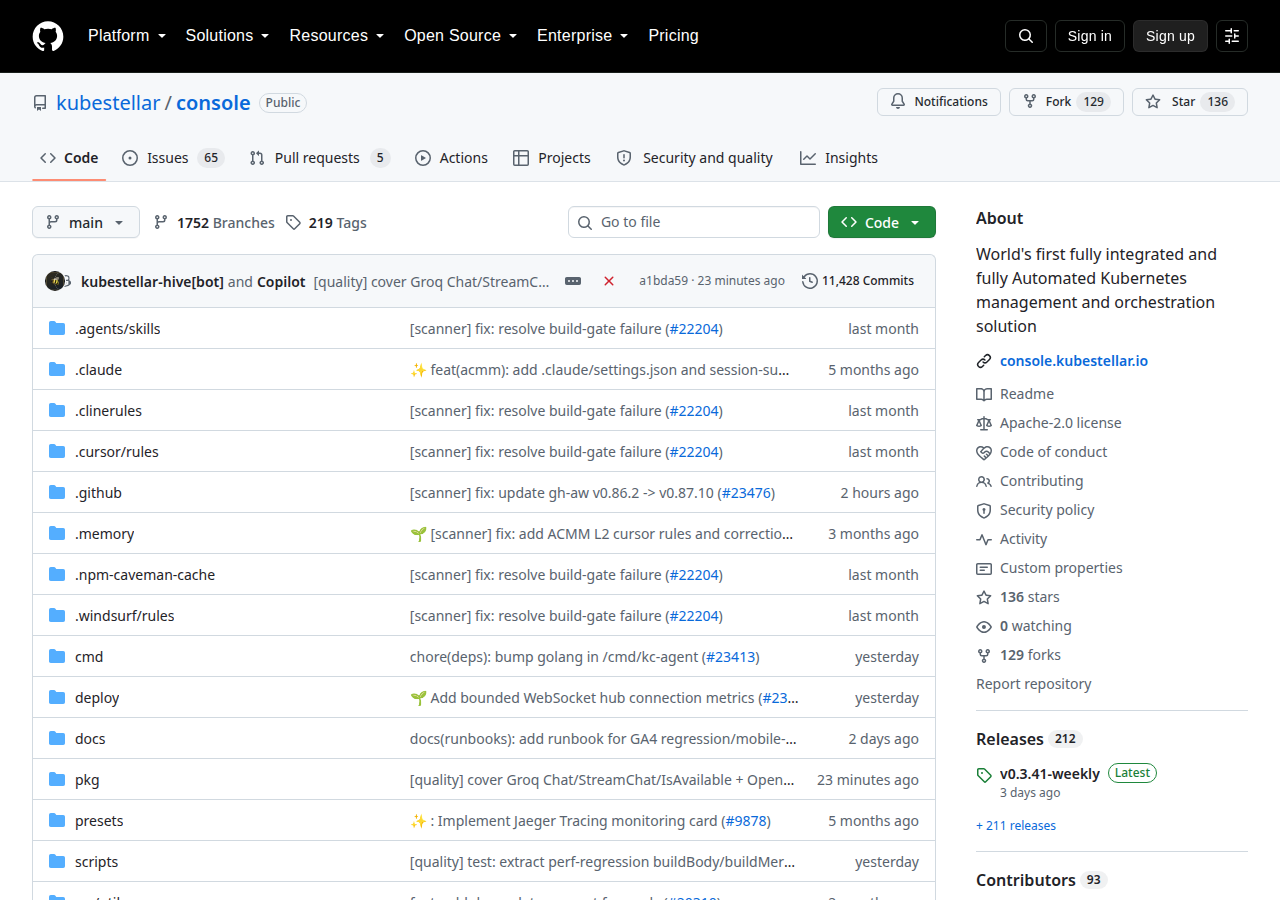Viewport: 1280px width, 900px height.
Task: Open the green Code dropdown button
Action: (882, 222)
